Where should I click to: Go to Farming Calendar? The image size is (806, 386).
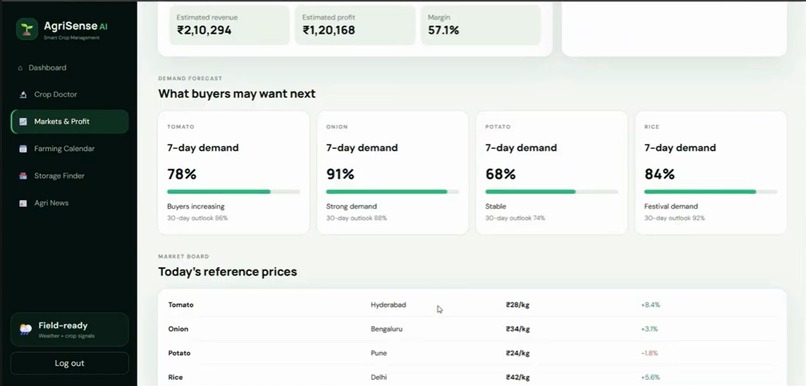coord(69,149)
